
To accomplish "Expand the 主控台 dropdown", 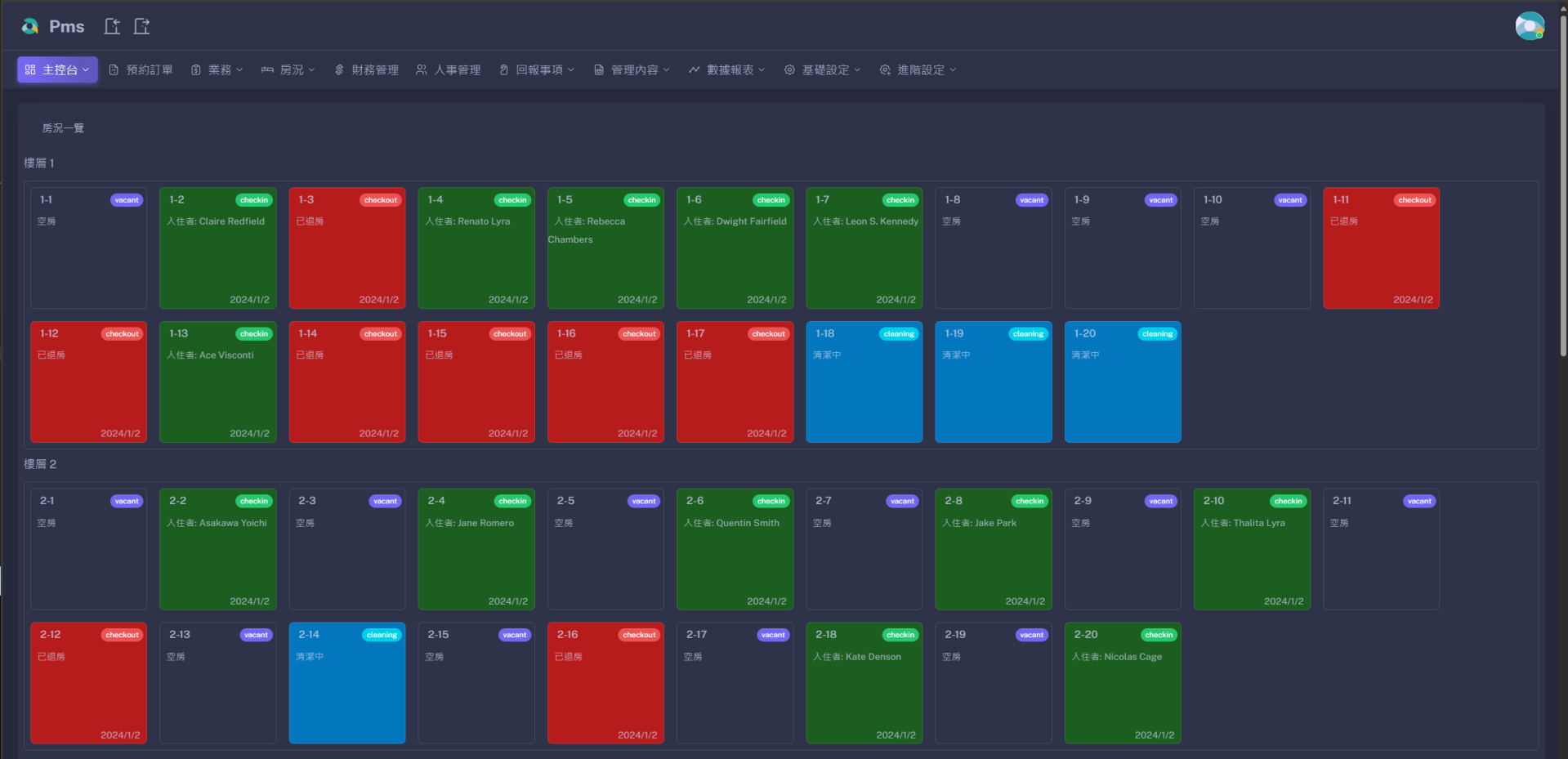I will [57, 70].
